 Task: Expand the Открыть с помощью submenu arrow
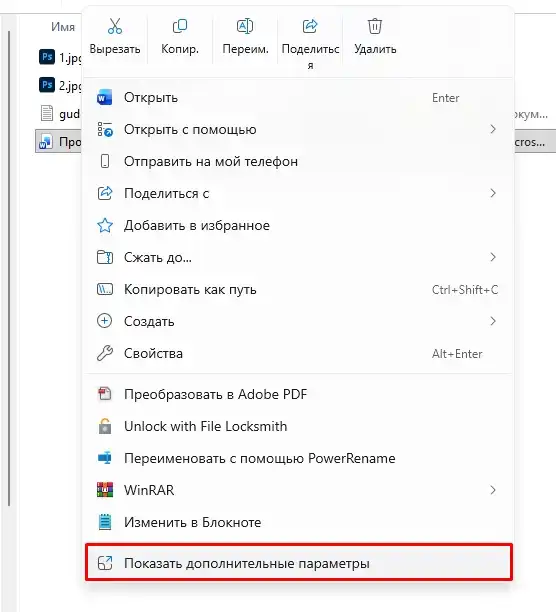point(493,129)
